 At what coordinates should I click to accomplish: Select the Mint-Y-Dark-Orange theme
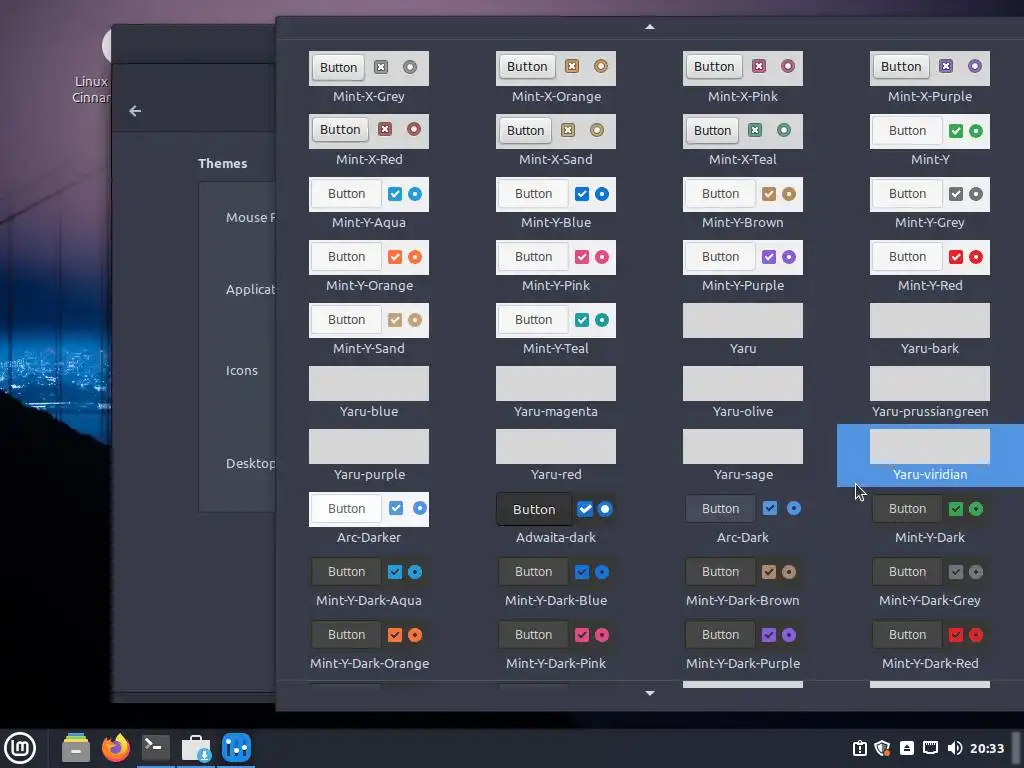click(369, 645)
